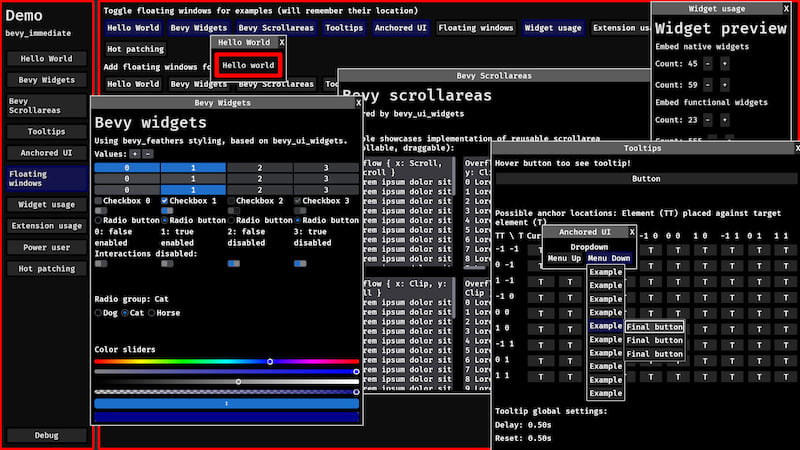
Task: Toggle Hello World in the top toggle row
Action: 133,28
